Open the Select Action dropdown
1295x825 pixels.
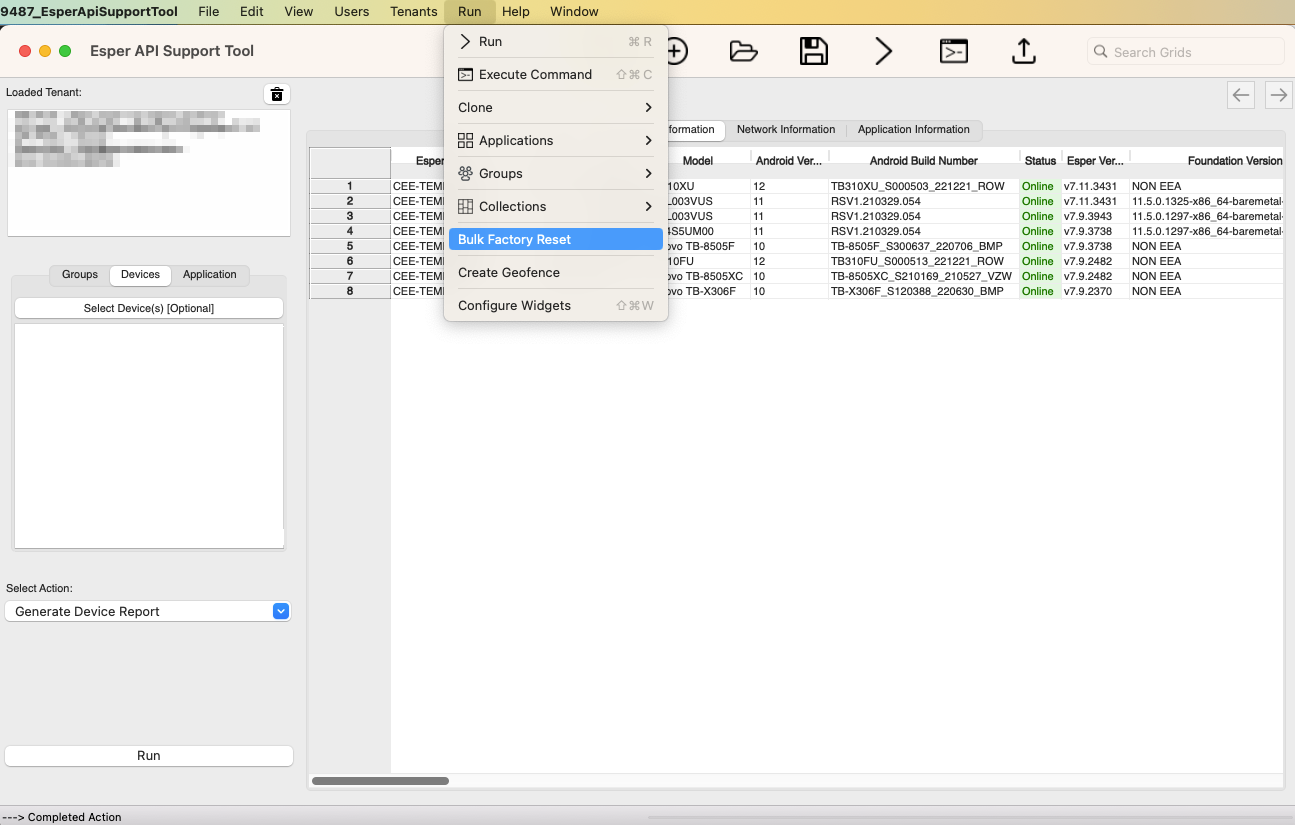pyautogui.click(x=148, y=611)
